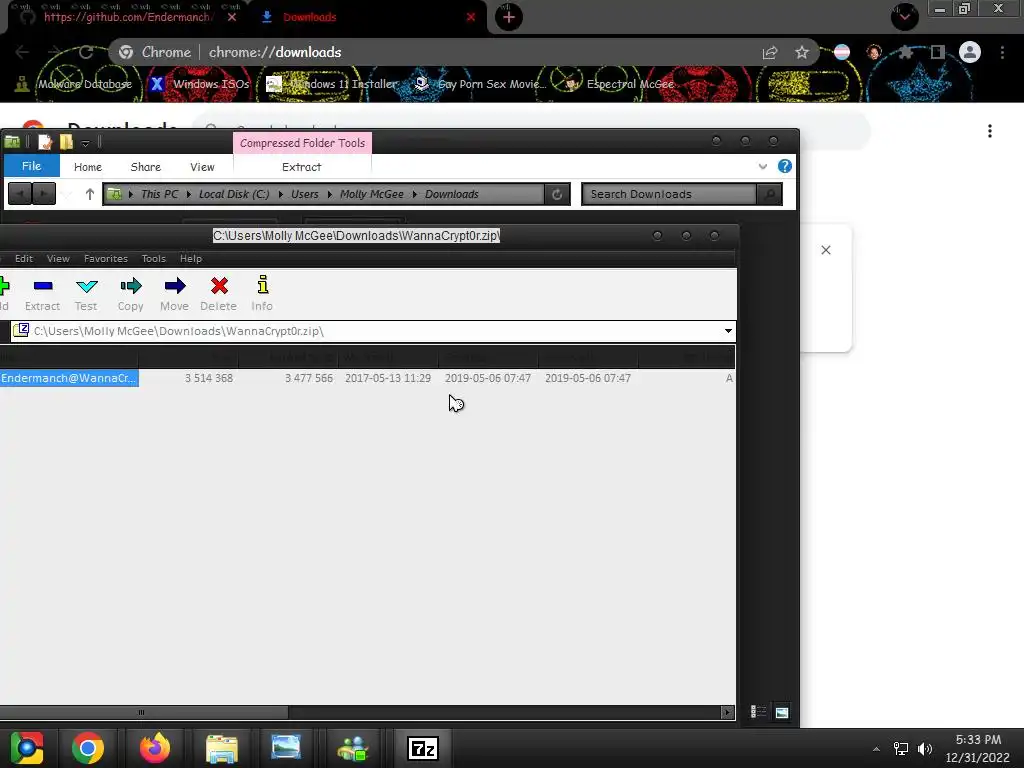Click the 3 514 368 size value
1024x768 pixels.
(209, 378)
